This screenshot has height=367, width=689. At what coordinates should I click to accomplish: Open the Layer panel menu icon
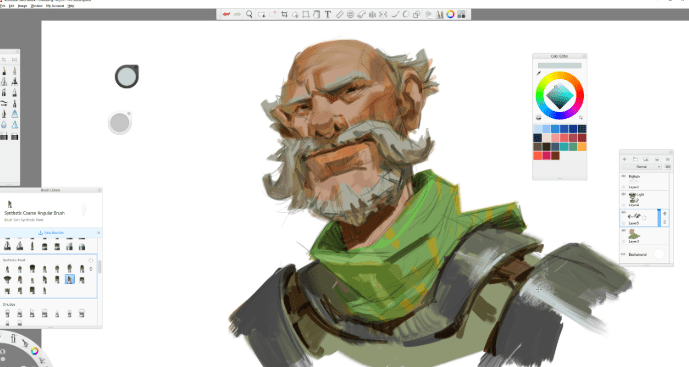[667, 159]
